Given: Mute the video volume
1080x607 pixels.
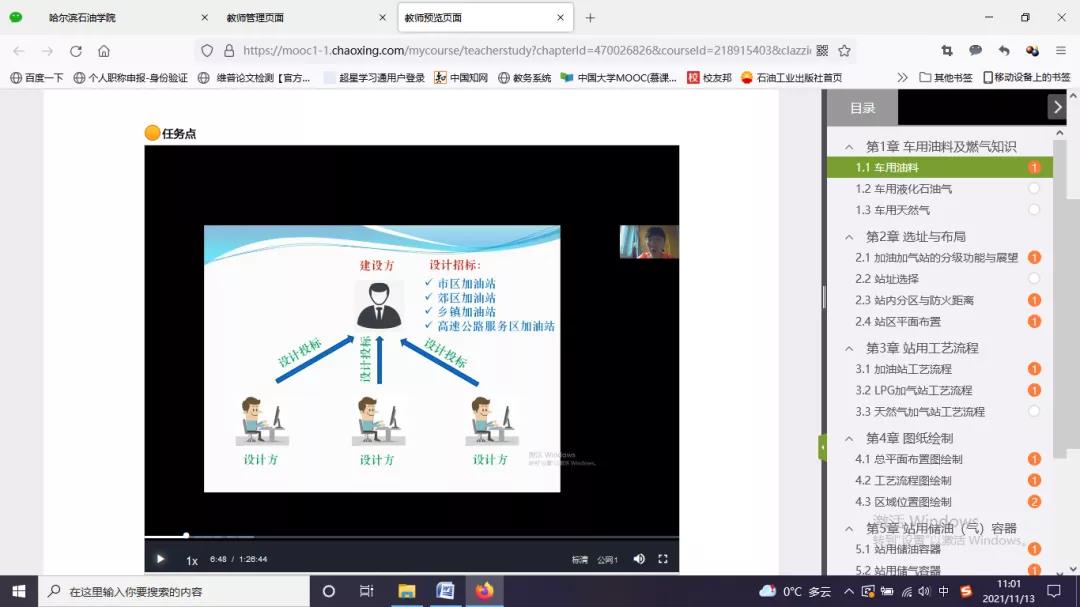Looking at the screenshot, I should [x=639, y=559].
